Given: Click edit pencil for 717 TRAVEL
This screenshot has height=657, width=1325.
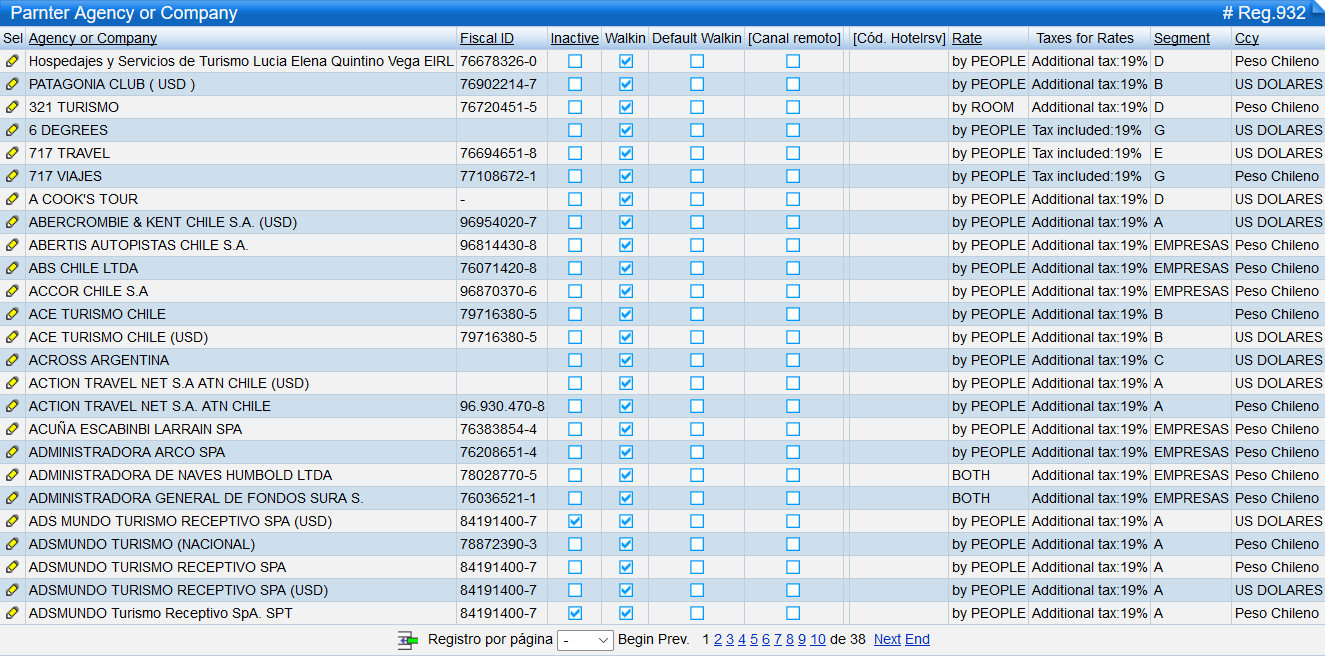Looking at the screenshot, I should coord(12,153).
